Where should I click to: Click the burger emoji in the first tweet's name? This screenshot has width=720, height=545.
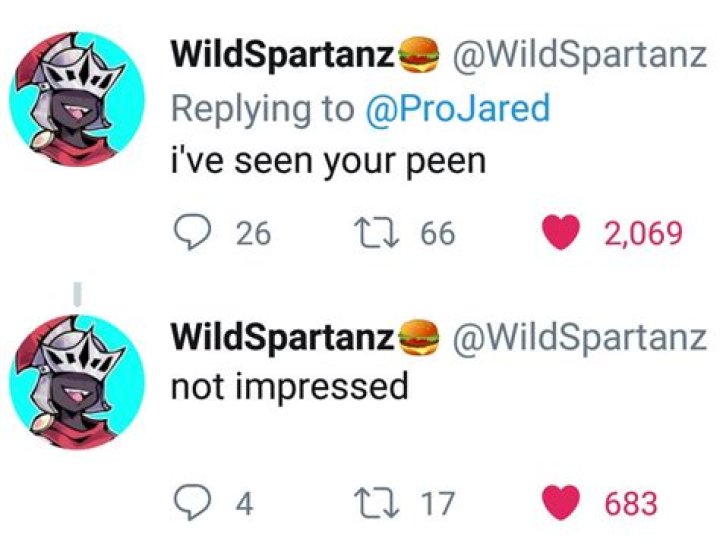click(420, 56)
